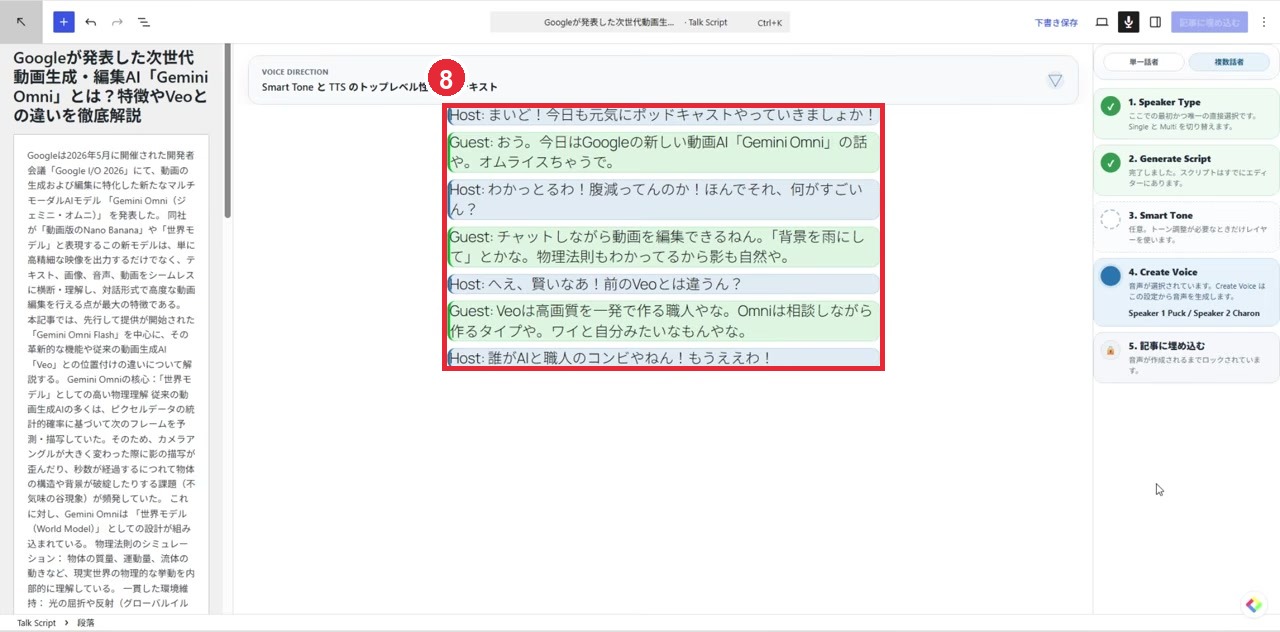Click the 段落 breadcrumb item
The height and width of the screenshot is (632, 1280).
pos(86,623)
